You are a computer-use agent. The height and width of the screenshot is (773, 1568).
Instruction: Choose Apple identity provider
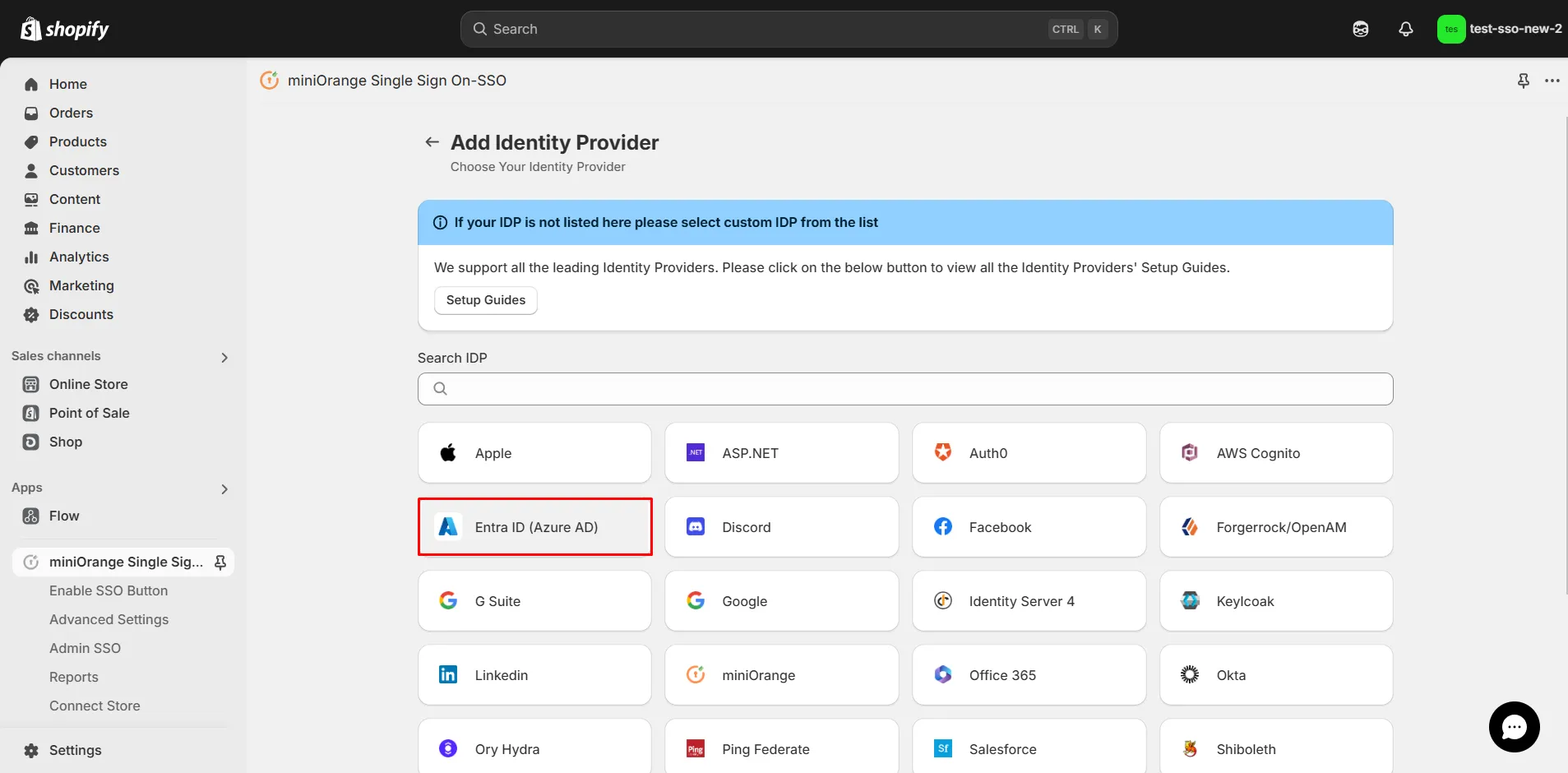534,453
